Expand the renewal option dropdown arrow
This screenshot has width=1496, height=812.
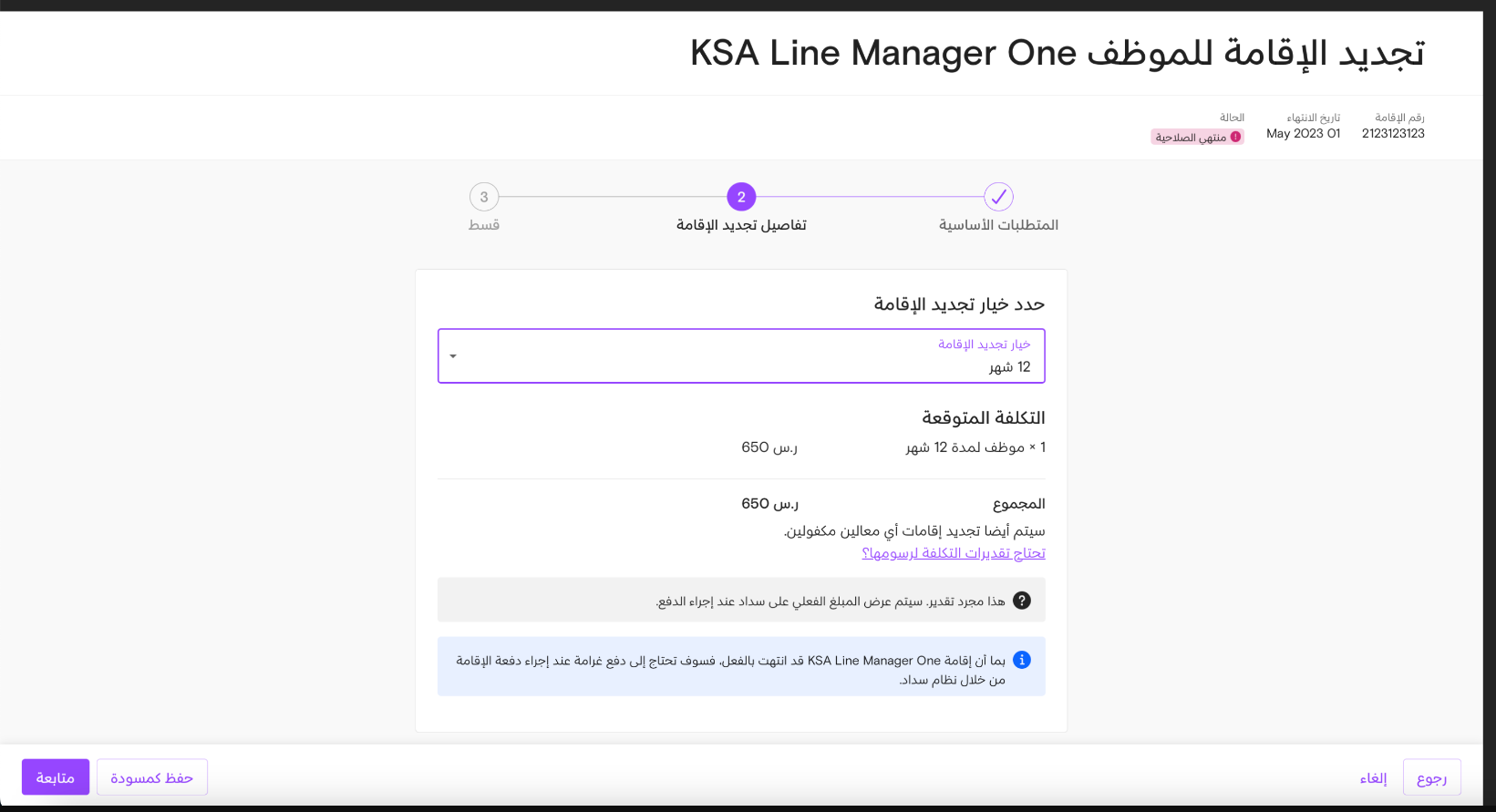click(x=453, y=356)
